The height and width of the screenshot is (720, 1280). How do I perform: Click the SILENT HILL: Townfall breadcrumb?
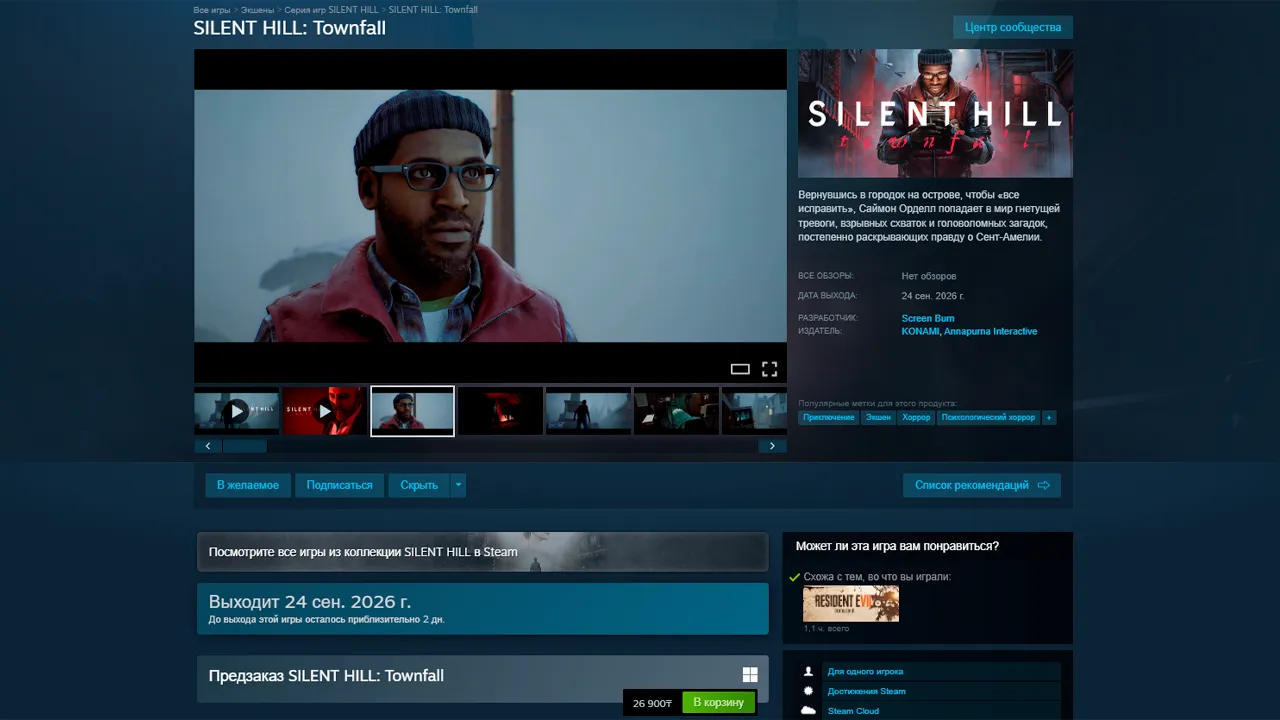tap(433, 10)
